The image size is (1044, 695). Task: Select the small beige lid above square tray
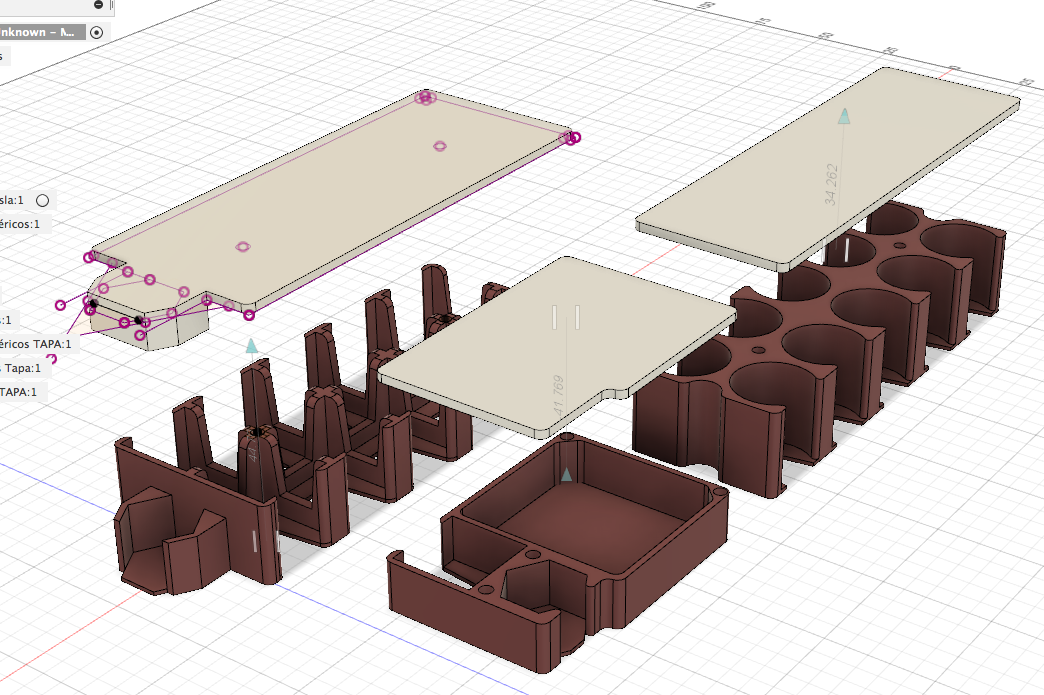click(558, 346)
